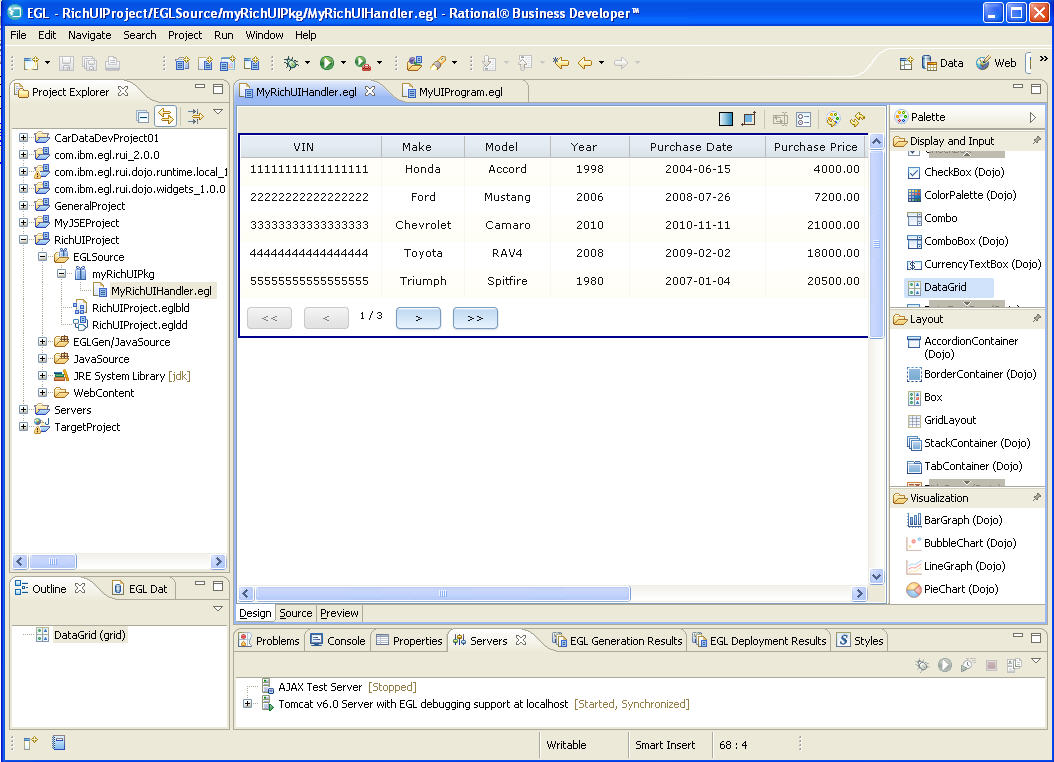
Task: Click the New wizard icon
Action: coord(31,63)
